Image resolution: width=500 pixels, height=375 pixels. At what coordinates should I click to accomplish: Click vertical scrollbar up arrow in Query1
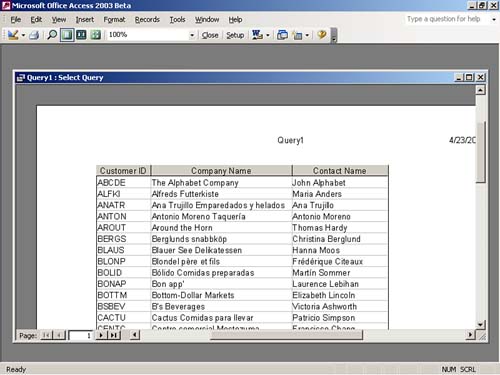pos(480,90)
